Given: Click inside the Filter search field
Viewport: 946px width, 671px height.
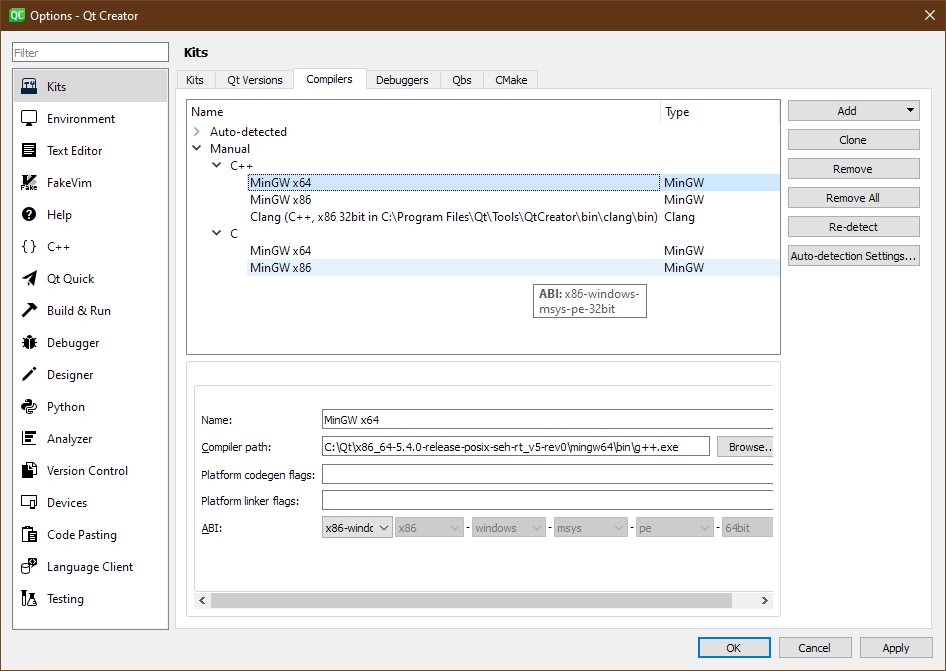Looking at the screenshot, I should pyautogui.click(x=88, y=51).
